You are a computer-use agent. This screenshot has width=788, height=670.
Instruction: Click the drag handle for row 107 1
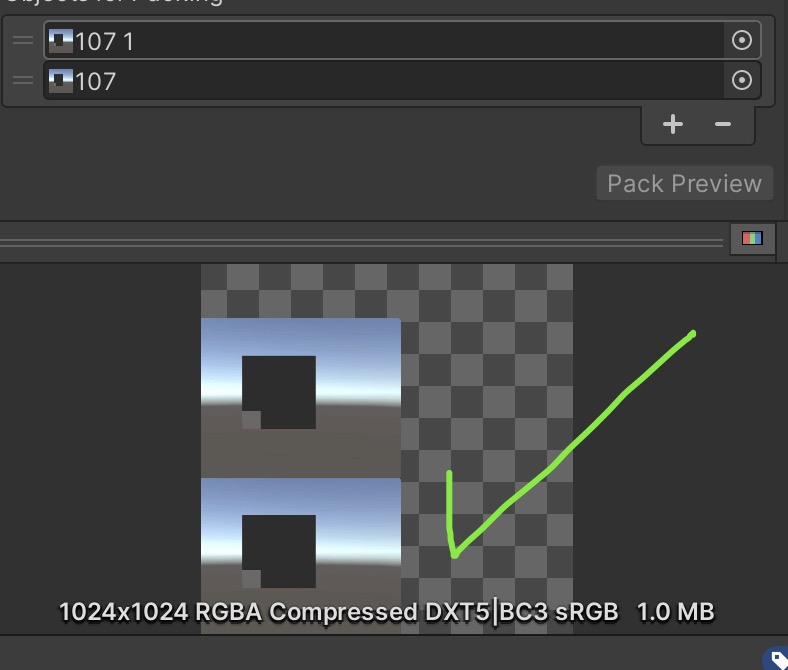pyautogui.click(x=22, y=41)
